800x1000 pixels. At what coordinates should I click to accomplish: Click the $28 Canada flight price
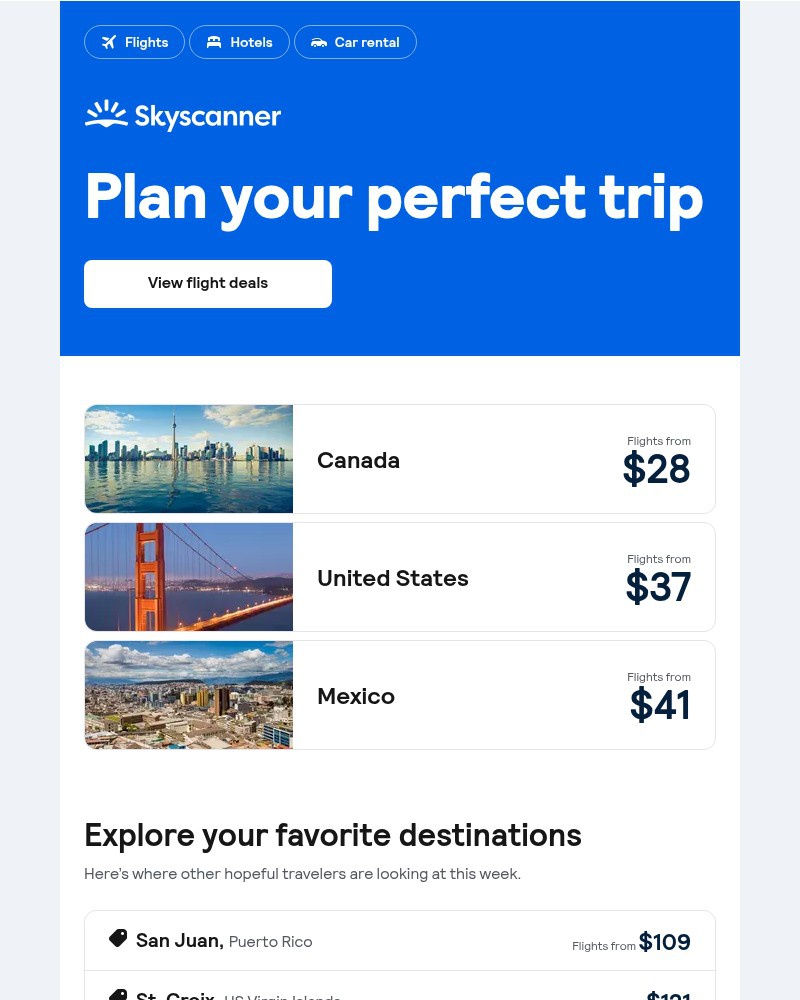click(656, 468)
